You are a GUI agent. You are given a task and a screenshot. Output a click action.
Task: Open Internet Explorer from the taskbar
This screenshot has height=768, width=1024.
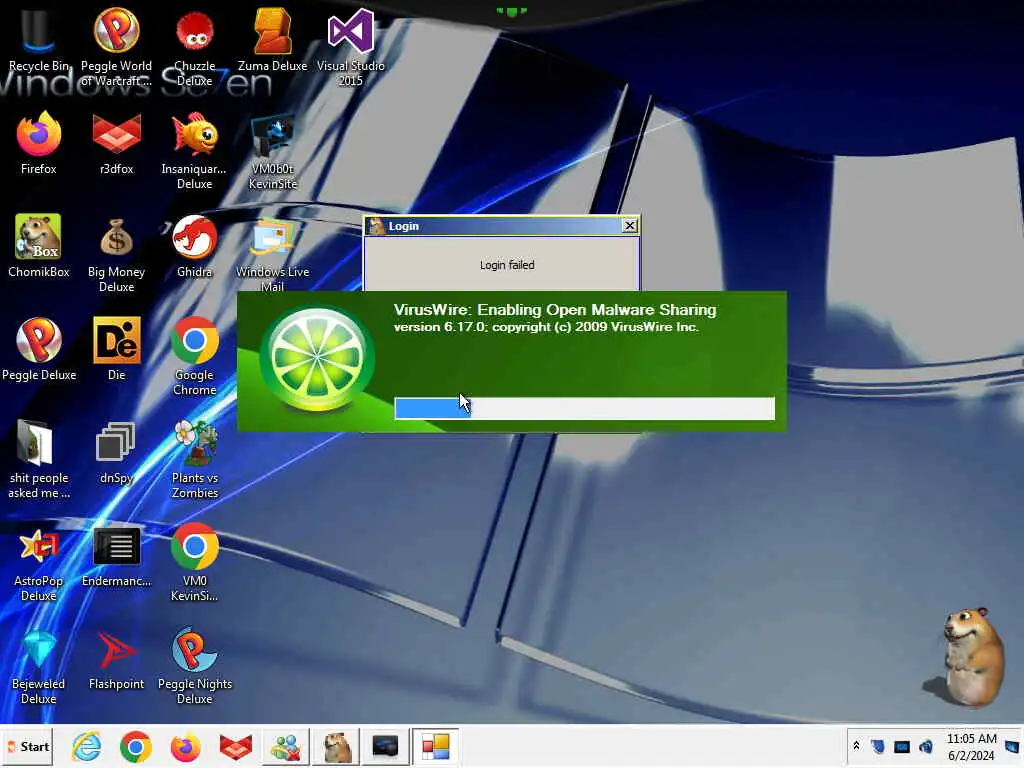86,746
